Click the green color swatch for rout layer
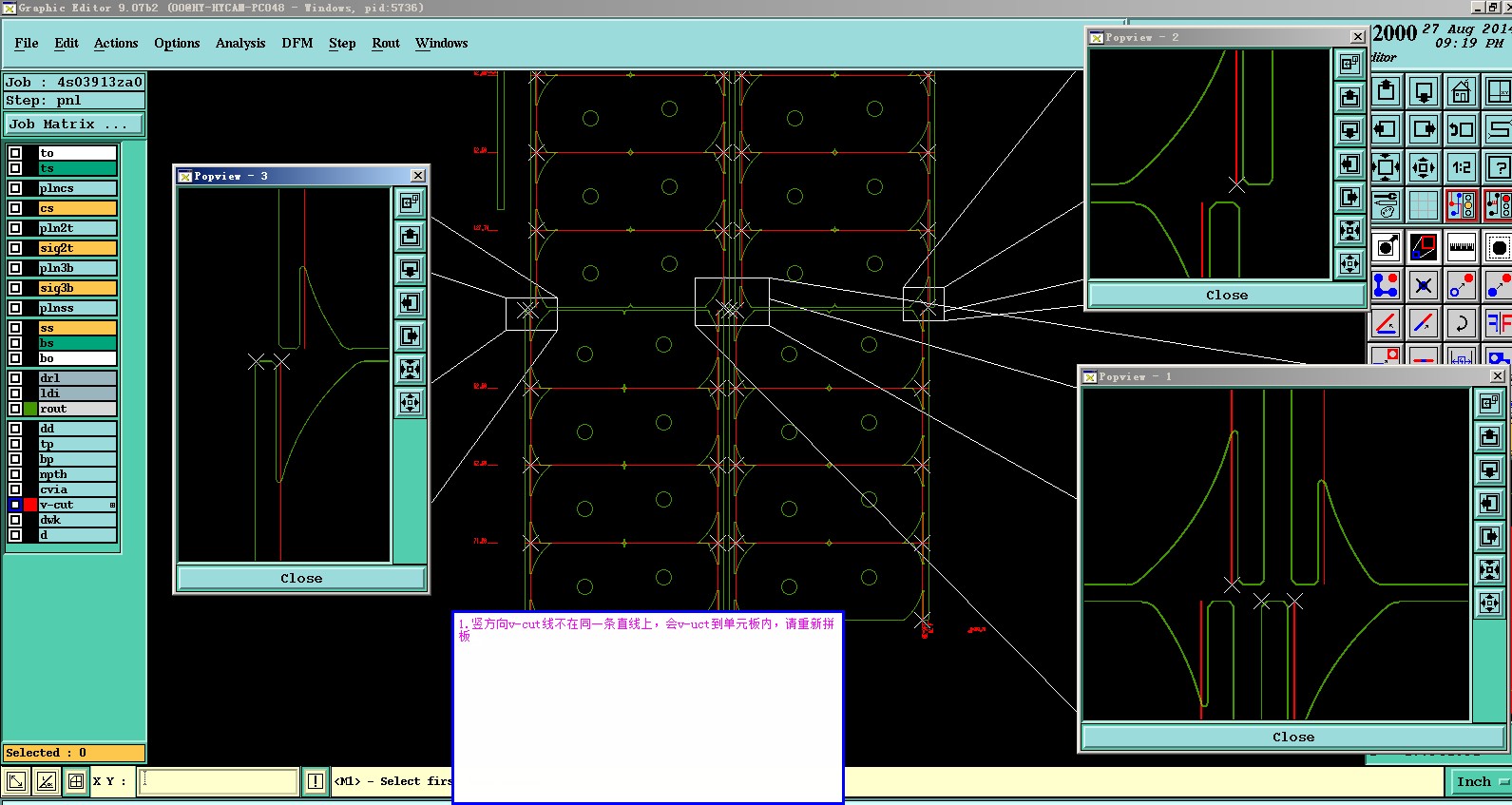 click(x=30, y=409)
